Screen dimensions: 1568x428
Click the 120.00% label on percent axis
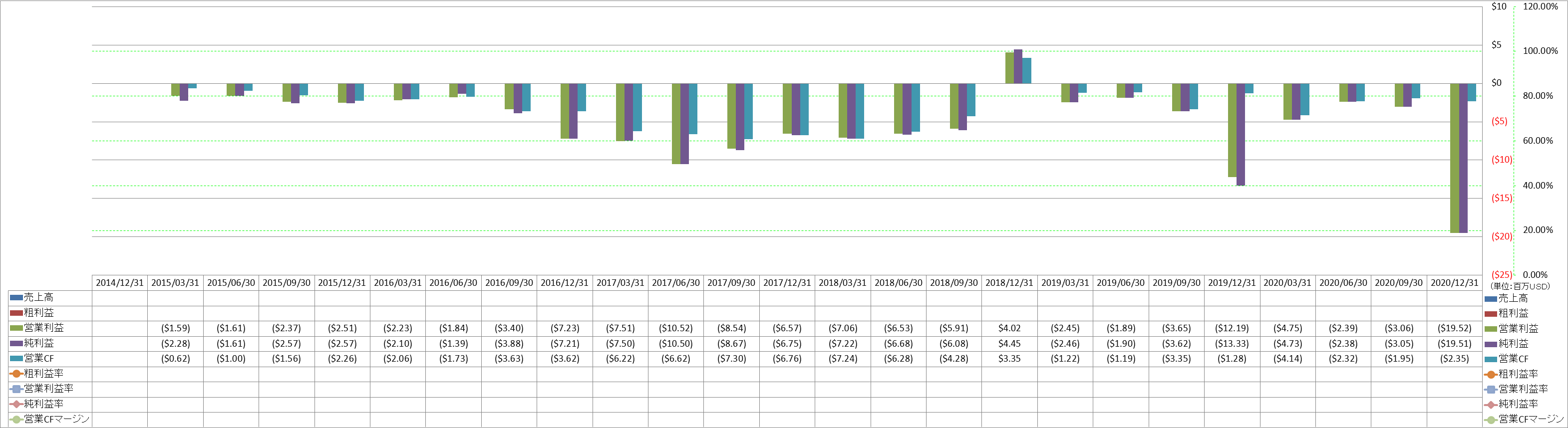pos(1540,6)
